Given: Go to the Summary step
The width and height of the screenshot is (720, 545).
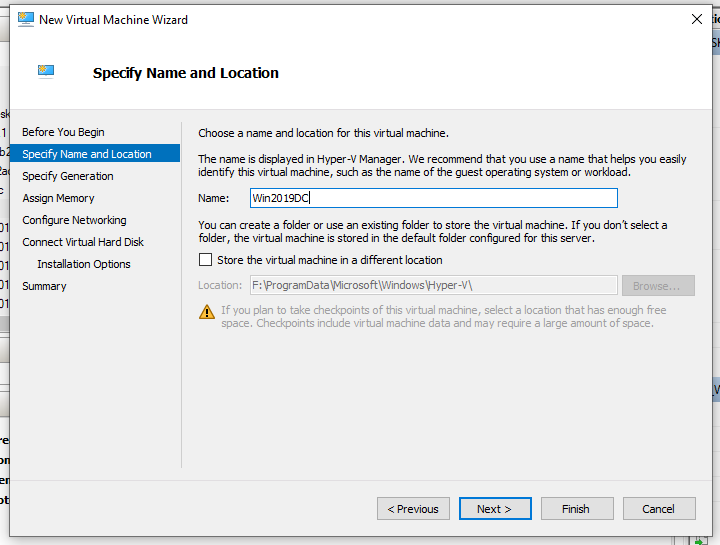Looking at the screenshot, I should pyautogui.click(x=44, y=287).
